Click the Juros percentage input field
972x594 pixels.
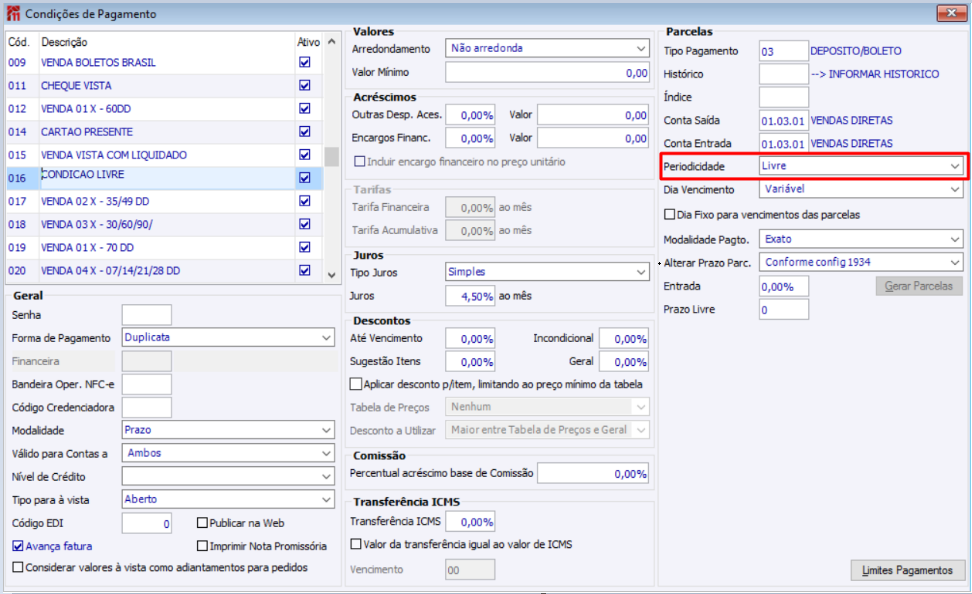pos(470,296)
